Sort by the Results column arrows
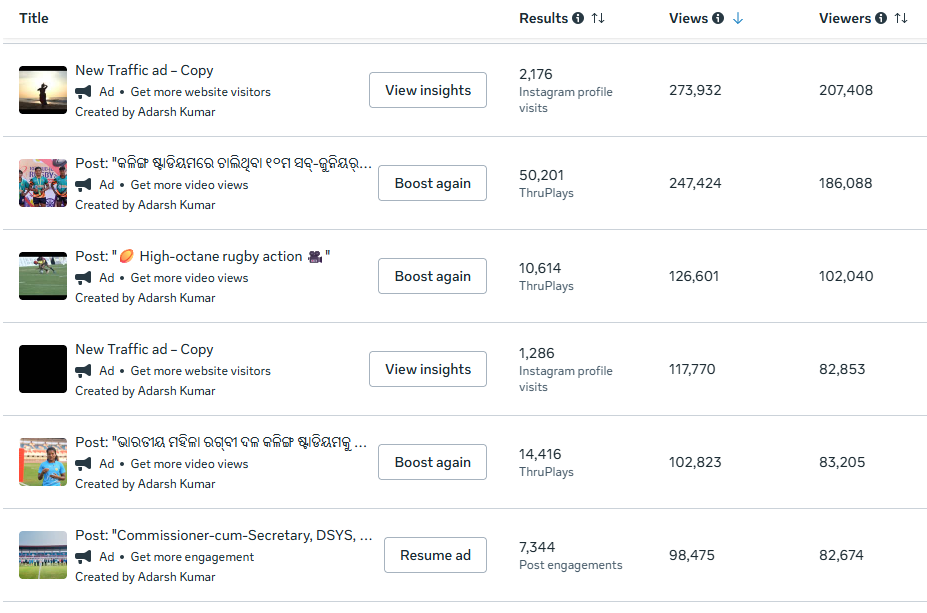 click(598, 18)
